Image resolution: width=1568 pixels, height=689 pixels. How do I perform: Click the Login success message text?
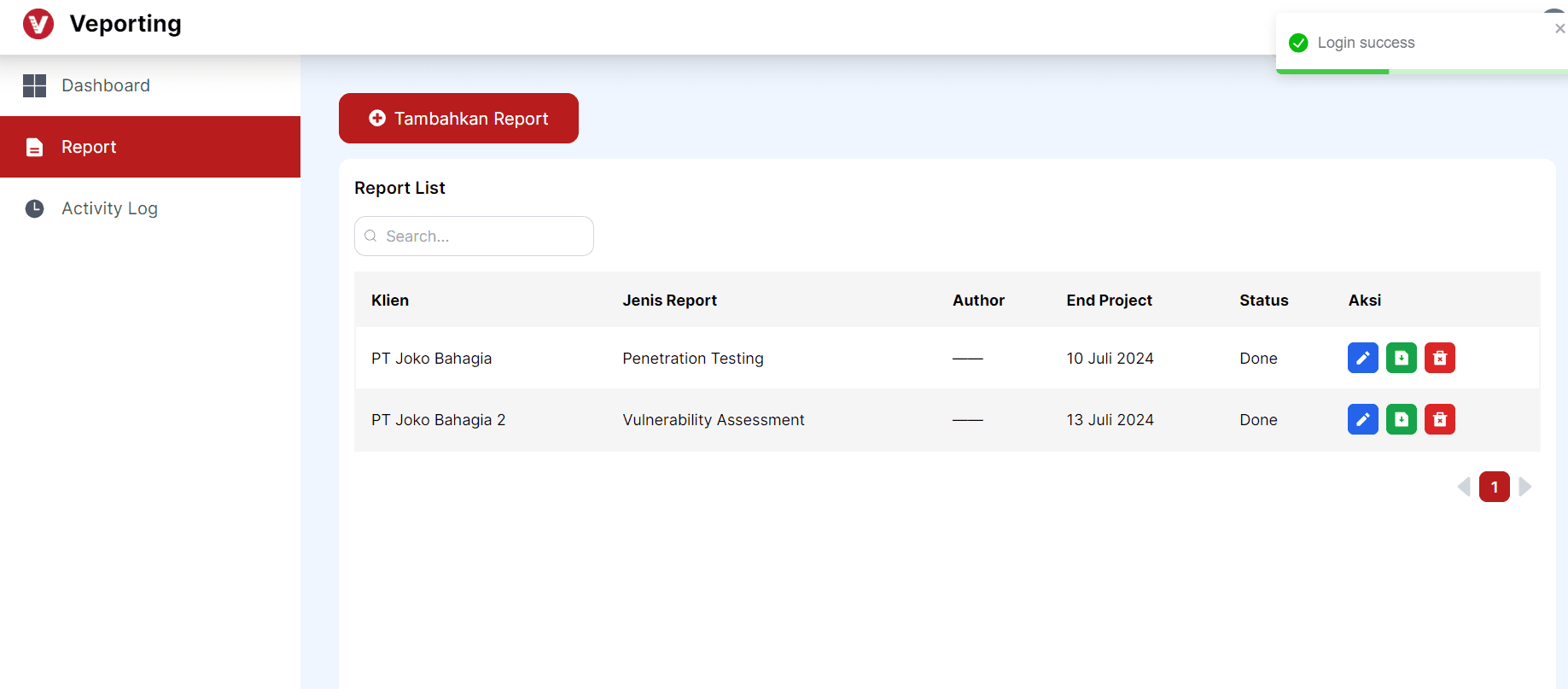point(1366,43)
